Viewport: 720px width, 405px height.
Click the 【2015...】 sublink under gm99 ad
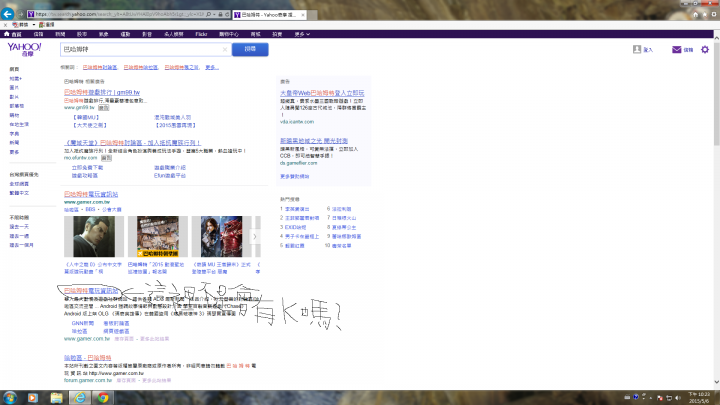175,125
